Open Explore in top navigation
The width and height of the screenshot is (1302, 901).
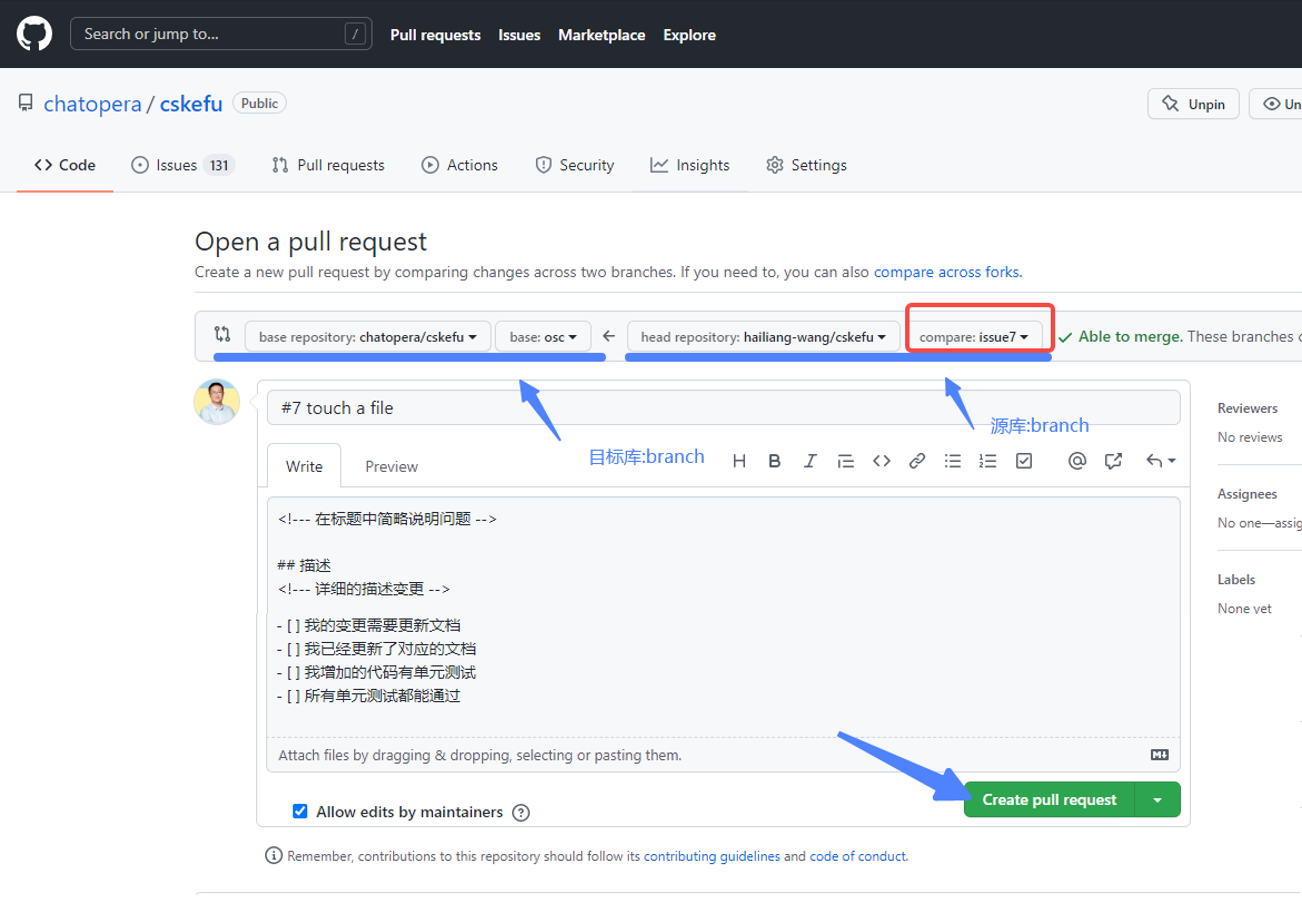tap(689, 34)
